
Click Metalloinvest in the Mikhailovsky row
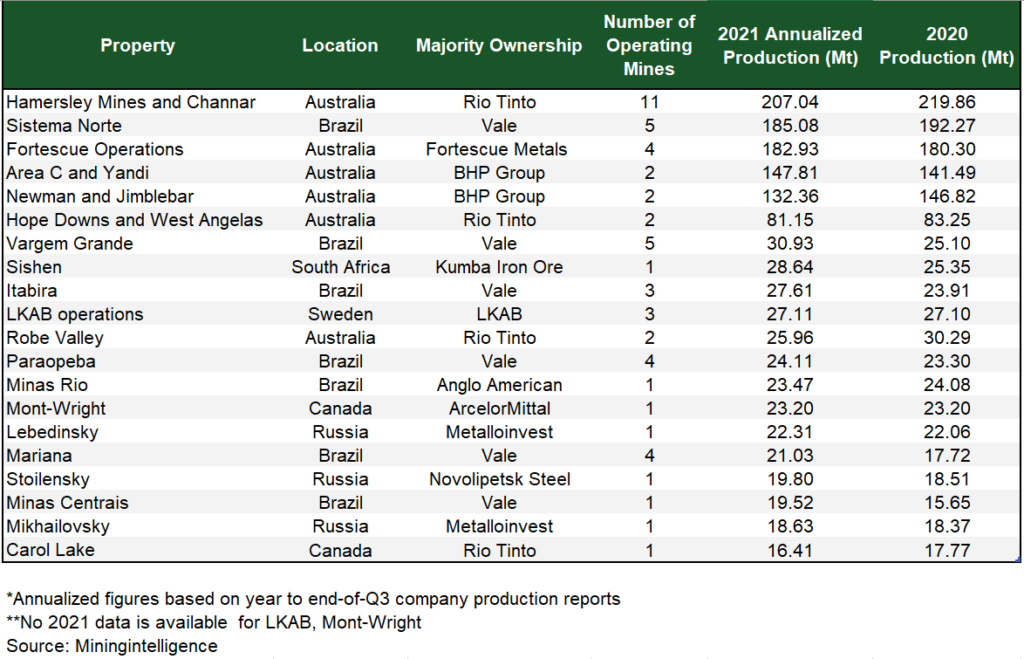pos(500,526)
